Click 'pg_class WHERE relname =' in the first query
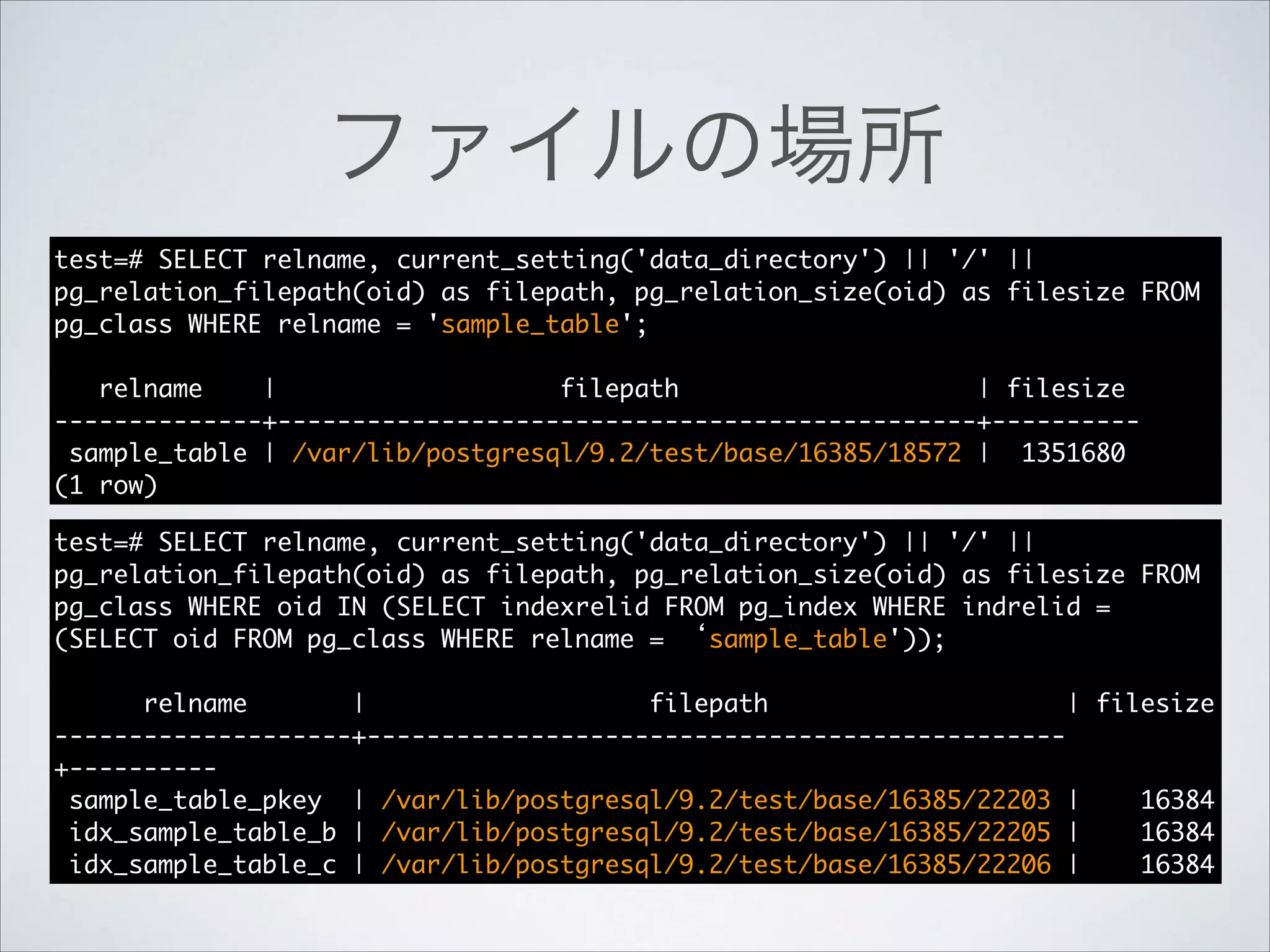Viewport: 1270px width, 952px height. (x=233, y=324)
